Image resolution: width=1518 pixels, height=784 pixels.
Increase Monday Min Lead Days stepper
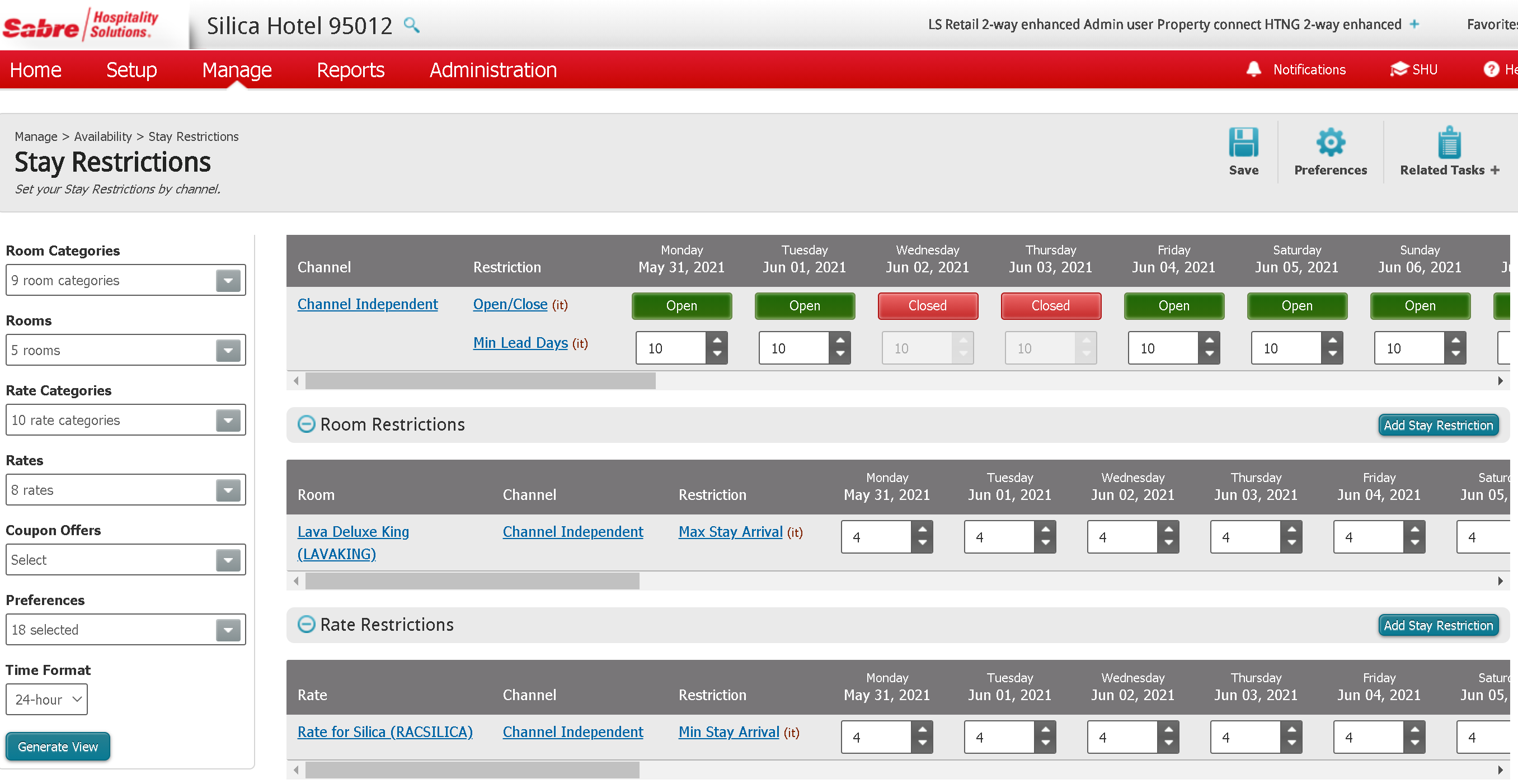point(717,341)
